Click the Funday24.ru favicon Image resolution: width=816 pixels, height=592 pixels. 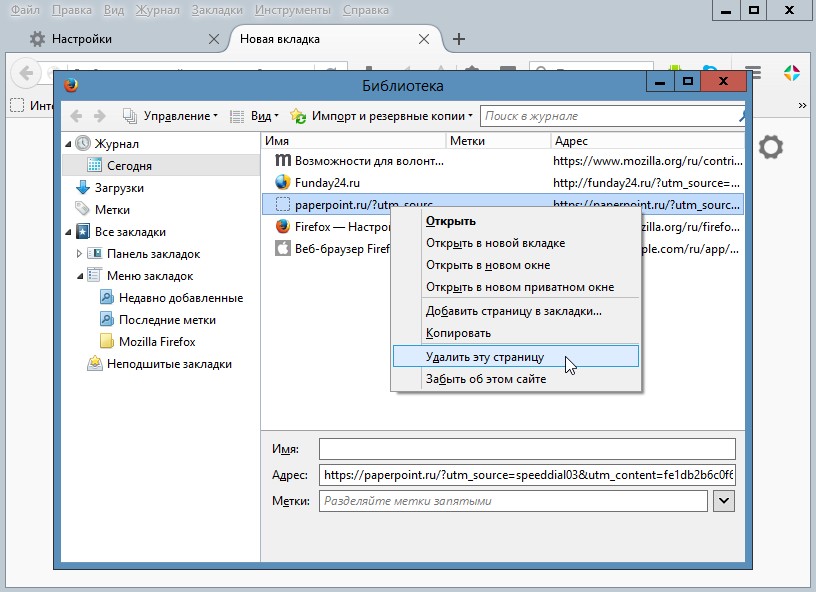pyautogui.click(x=283, y=182)
